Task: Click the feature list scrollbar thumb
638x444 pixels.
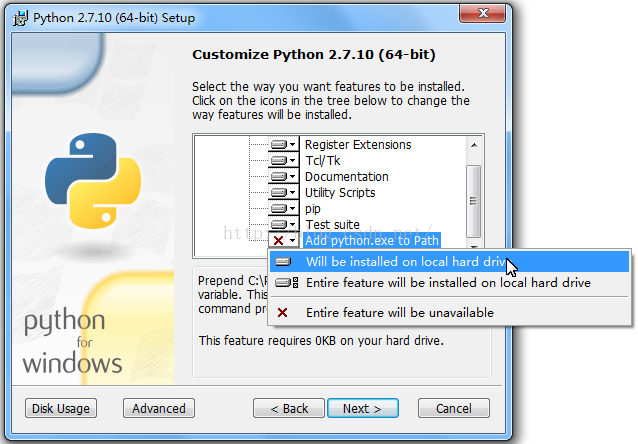Action: [474, 201]
